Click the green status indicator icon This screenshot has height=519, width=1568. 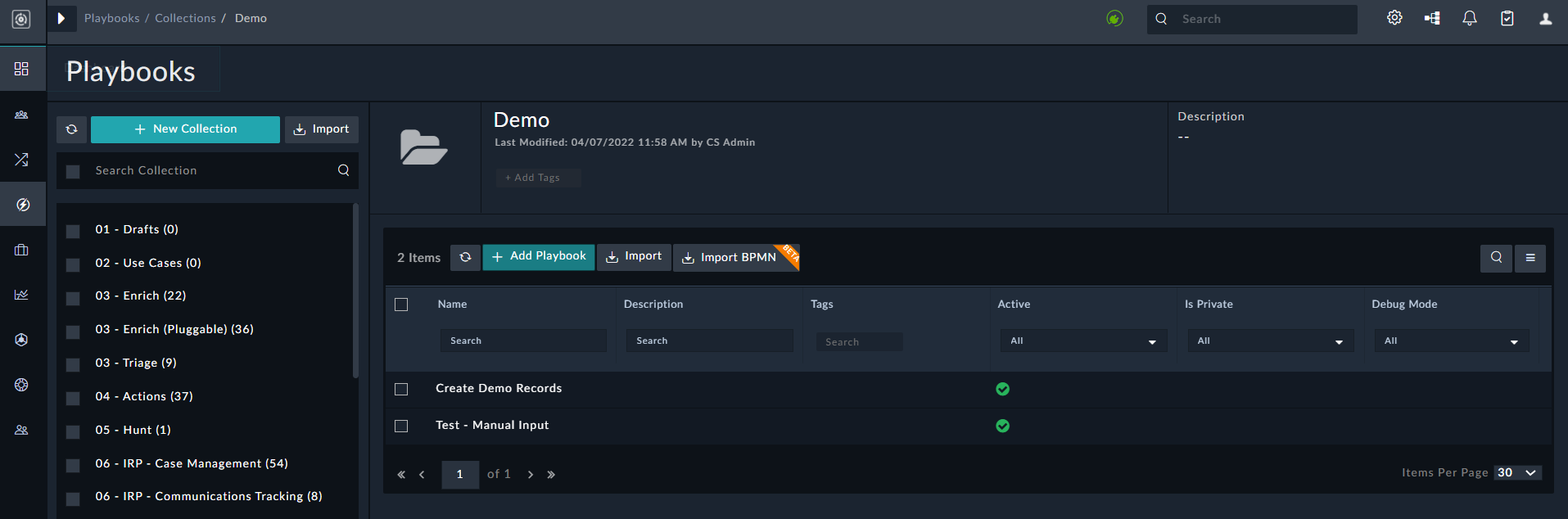(x=1114, y=18)
